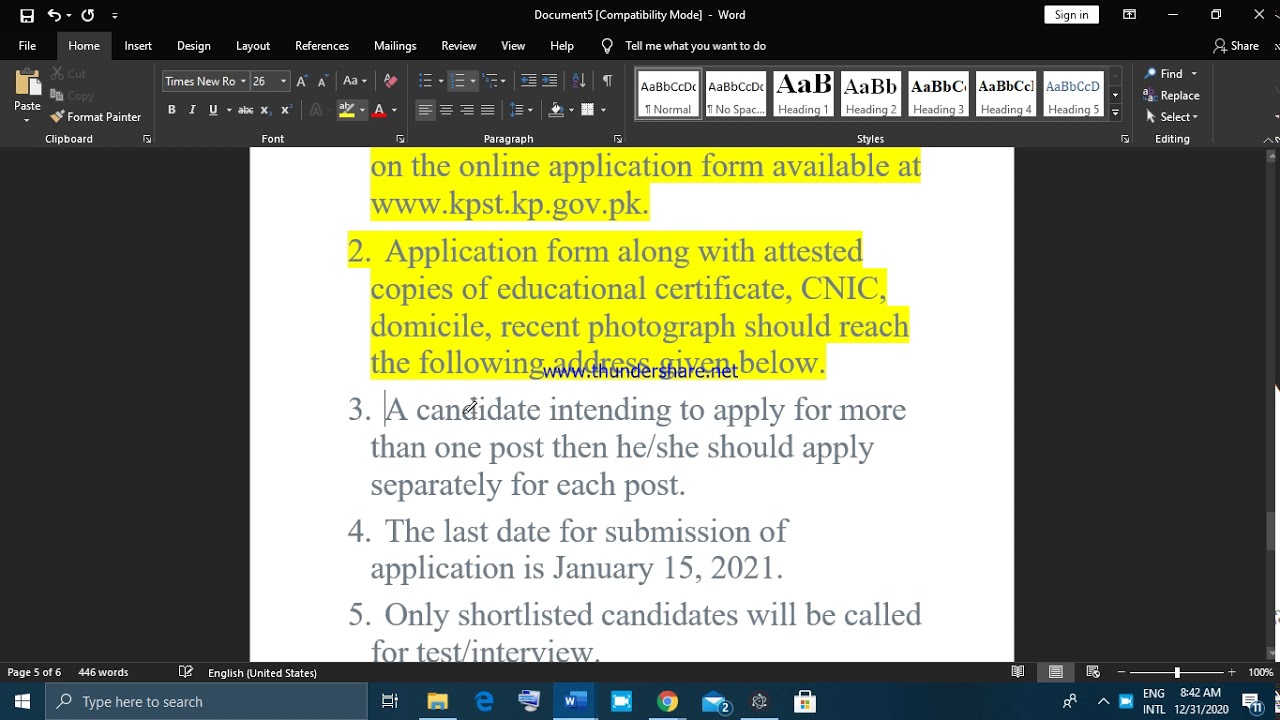This screenshot has height=720, width=1280.
Task: Toggle the numbered list button
Action: tap(457, 81)
